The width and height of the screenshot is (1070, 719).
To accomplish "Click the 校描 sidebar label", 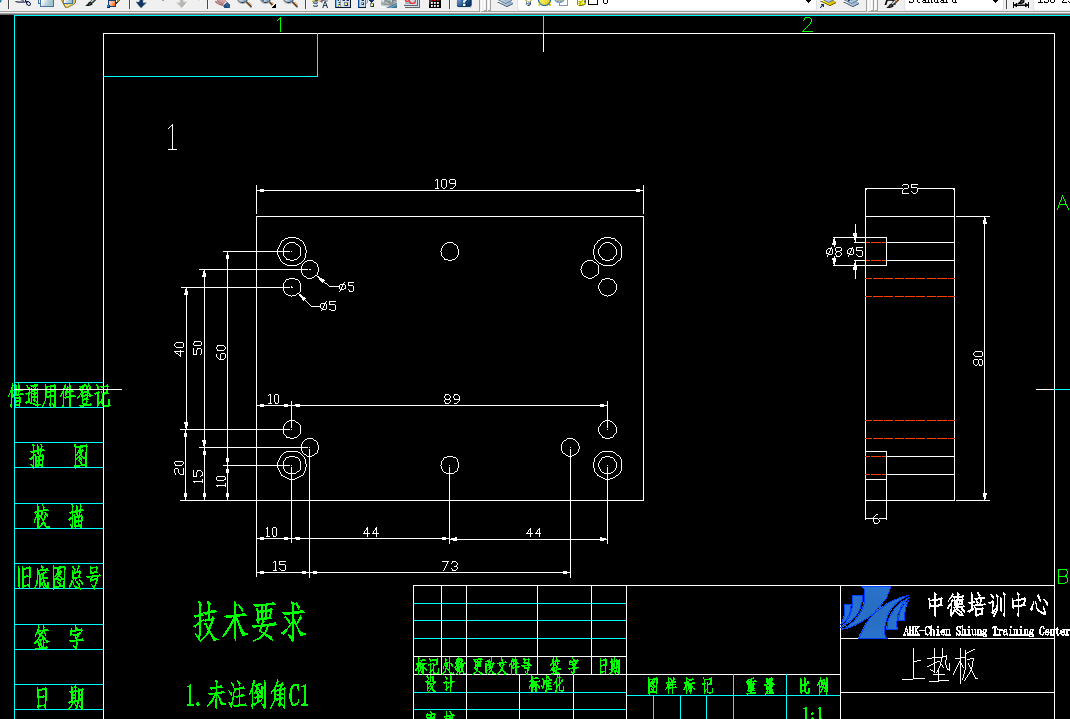I will point(59,517).
